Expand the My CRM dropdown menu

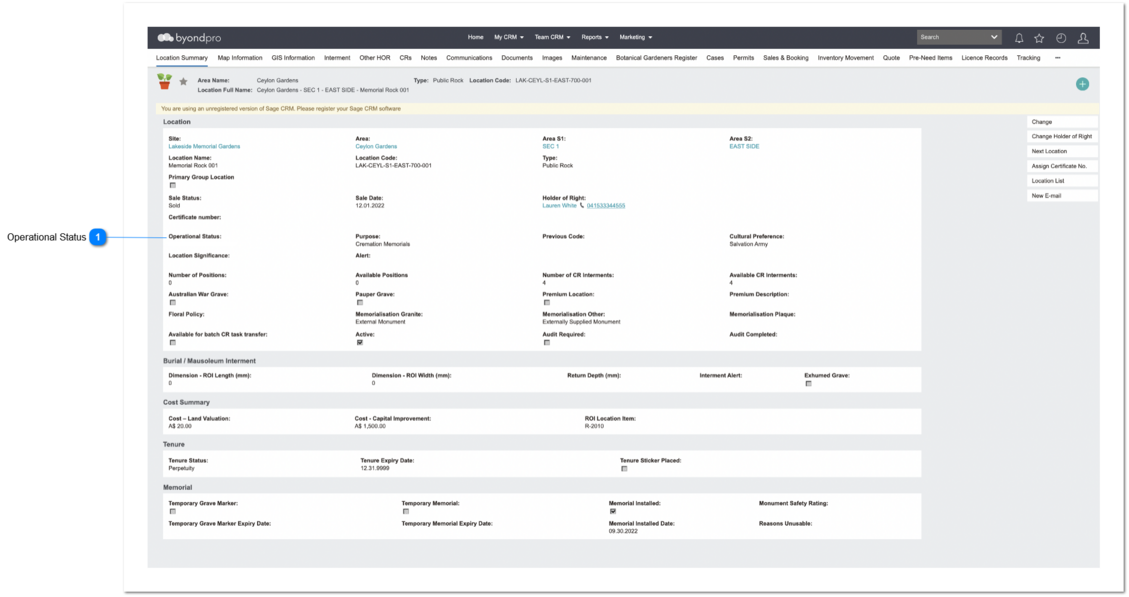click(x=508, y=37)
